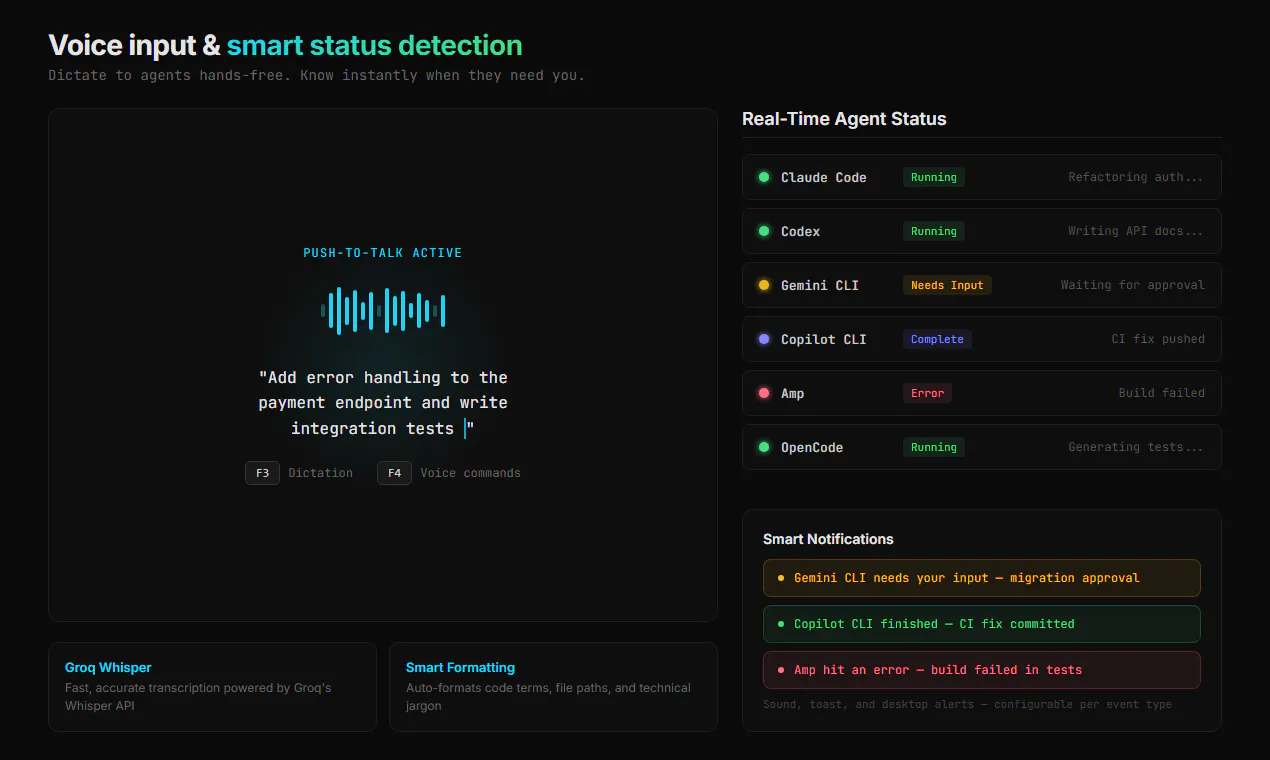Click the F3 key badge
Viewport: 1270px width, 760px height.
[262, 473]
